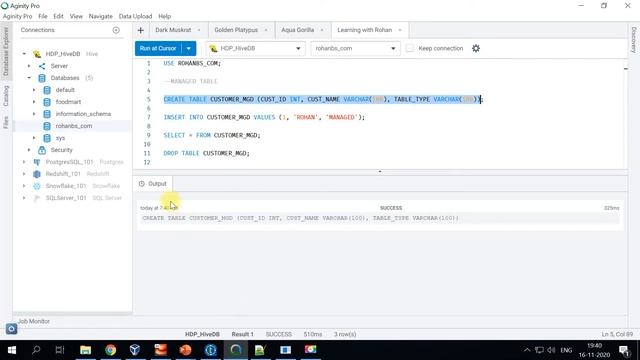Click the INSERT INTO line in editor
Screen dimensions: 640x360
coord(264,117)
